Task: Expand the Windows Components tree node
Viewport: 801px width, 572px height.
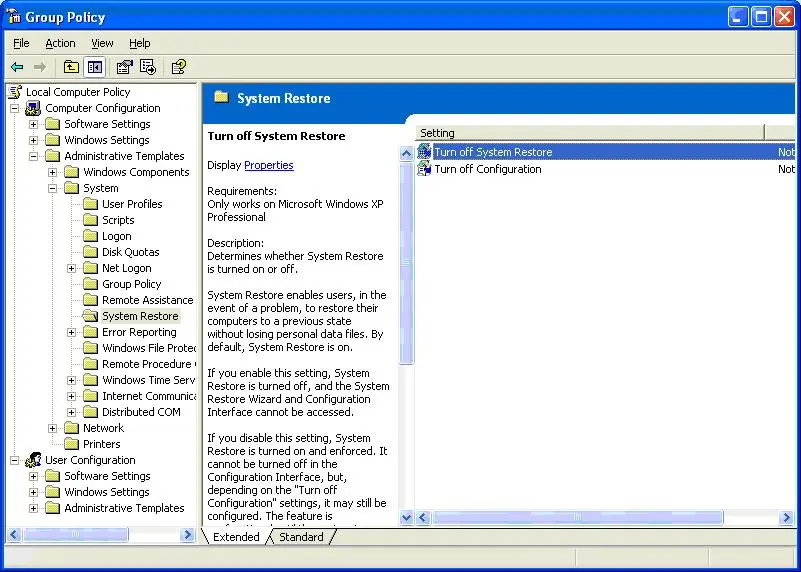Action: click(x=53, y=172)
